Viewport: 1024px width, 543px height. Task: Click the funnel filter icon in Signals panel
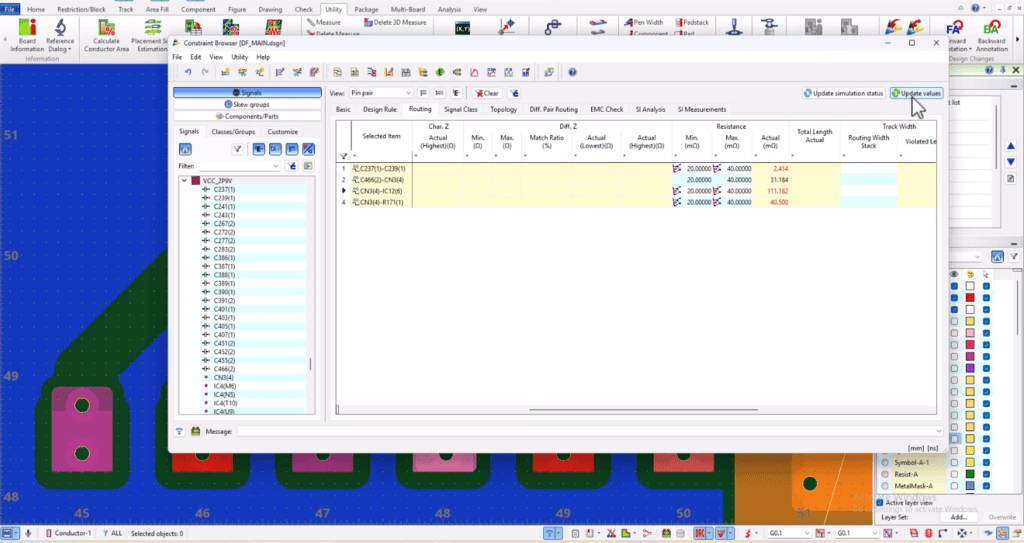(237, 150)
